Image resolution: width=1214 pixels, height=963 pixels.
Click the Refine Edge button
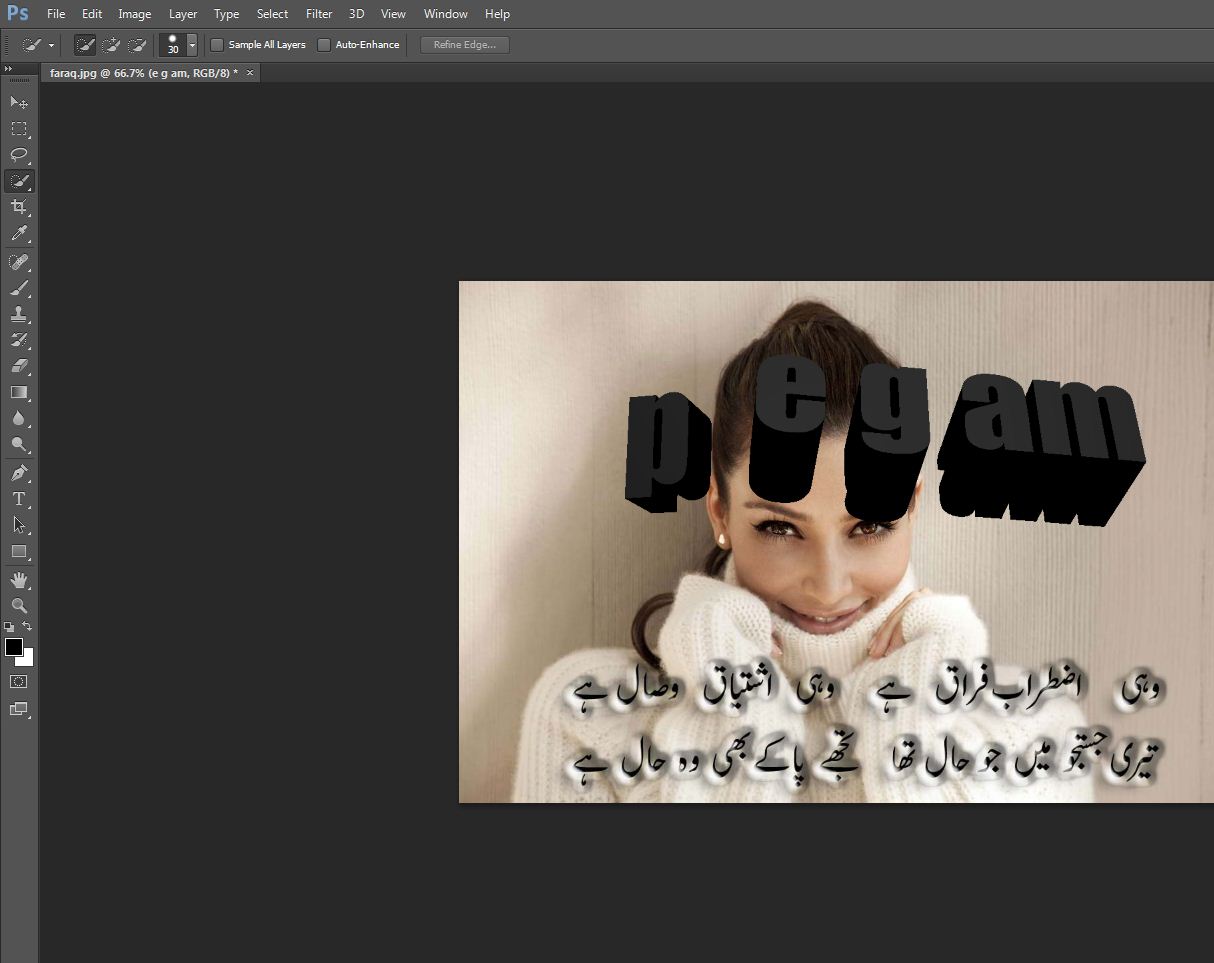click(x=465, y=45)
